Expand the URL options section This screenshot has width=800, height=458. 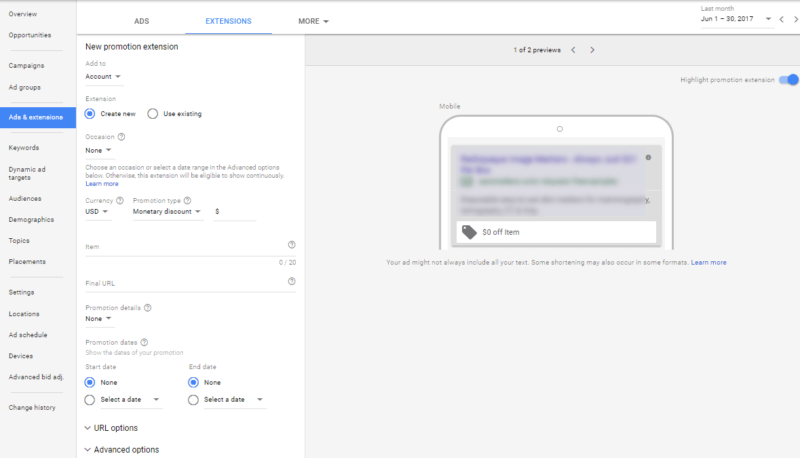point(108,428)
